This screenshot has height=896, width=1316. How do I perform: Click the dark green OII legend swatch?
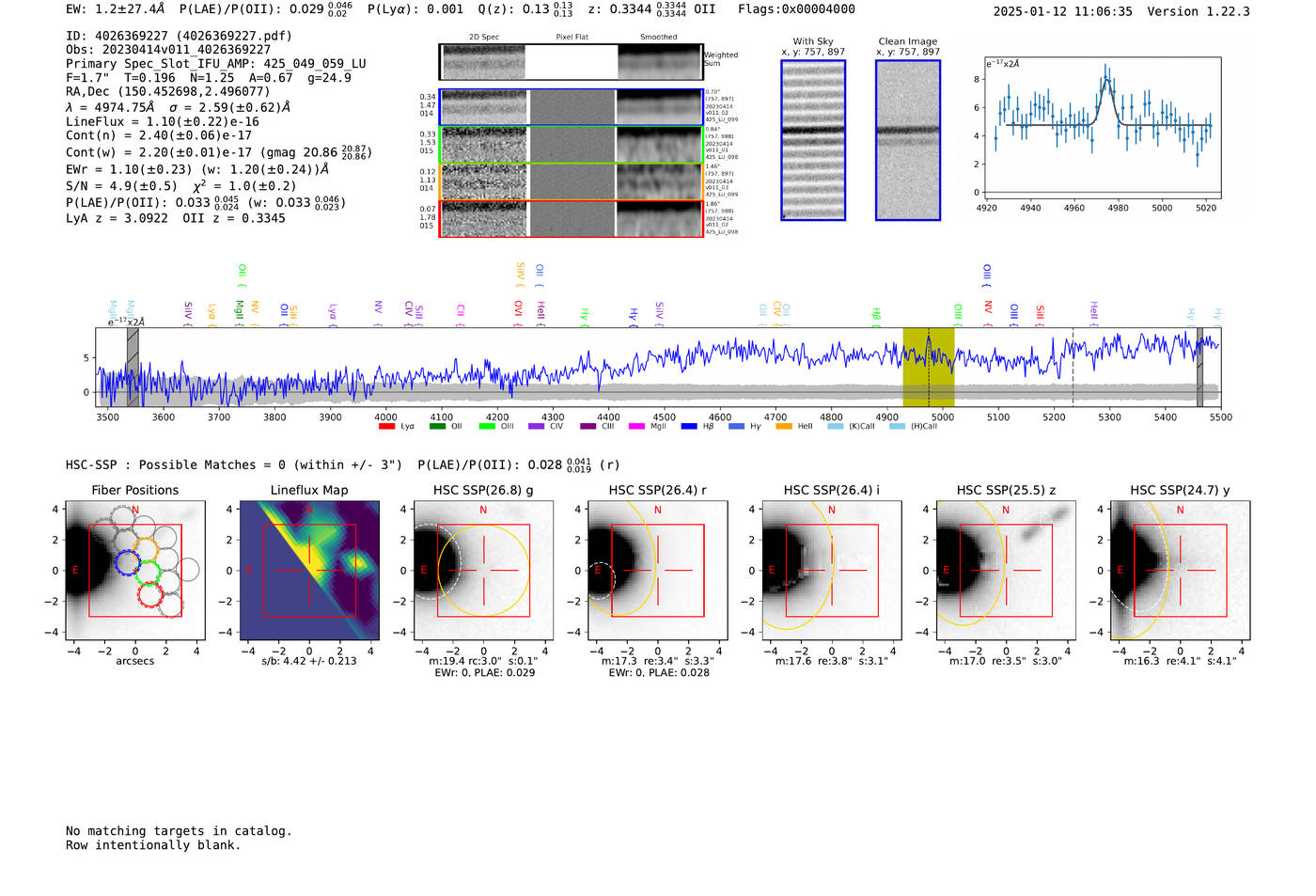pos(437,427)
